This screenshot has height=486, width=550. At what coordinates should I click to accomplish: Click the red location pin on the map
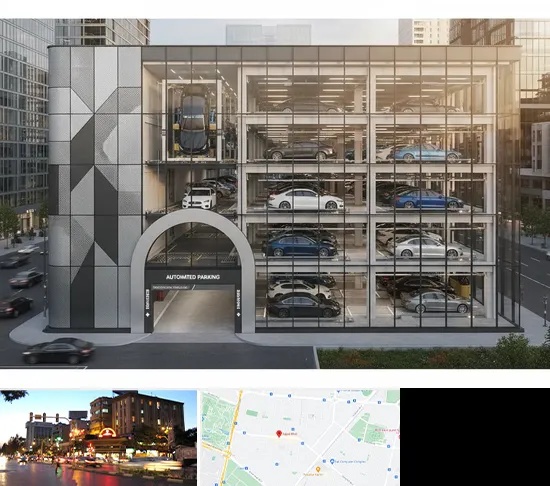(279, 434)
